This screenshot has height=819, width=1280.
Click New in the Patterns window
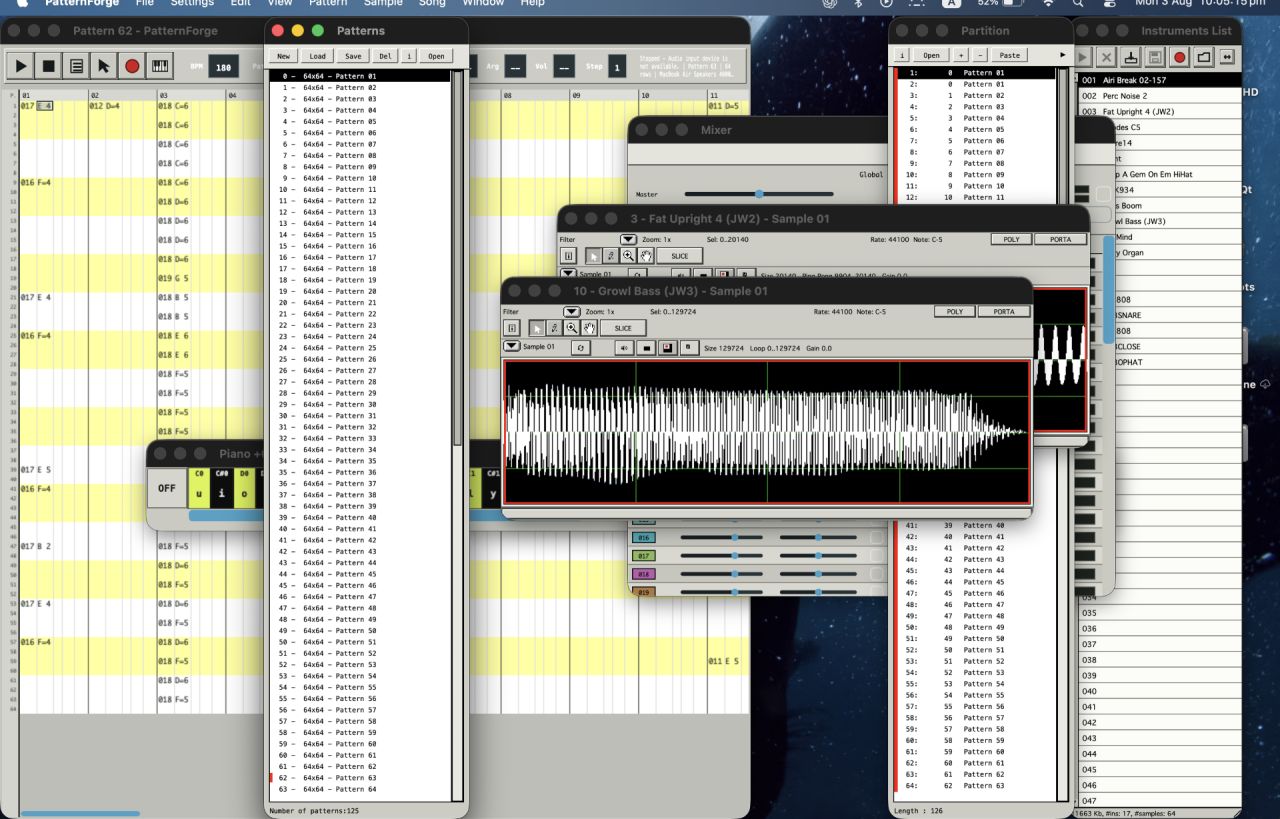pyautogui.click(x=284, y=56)
